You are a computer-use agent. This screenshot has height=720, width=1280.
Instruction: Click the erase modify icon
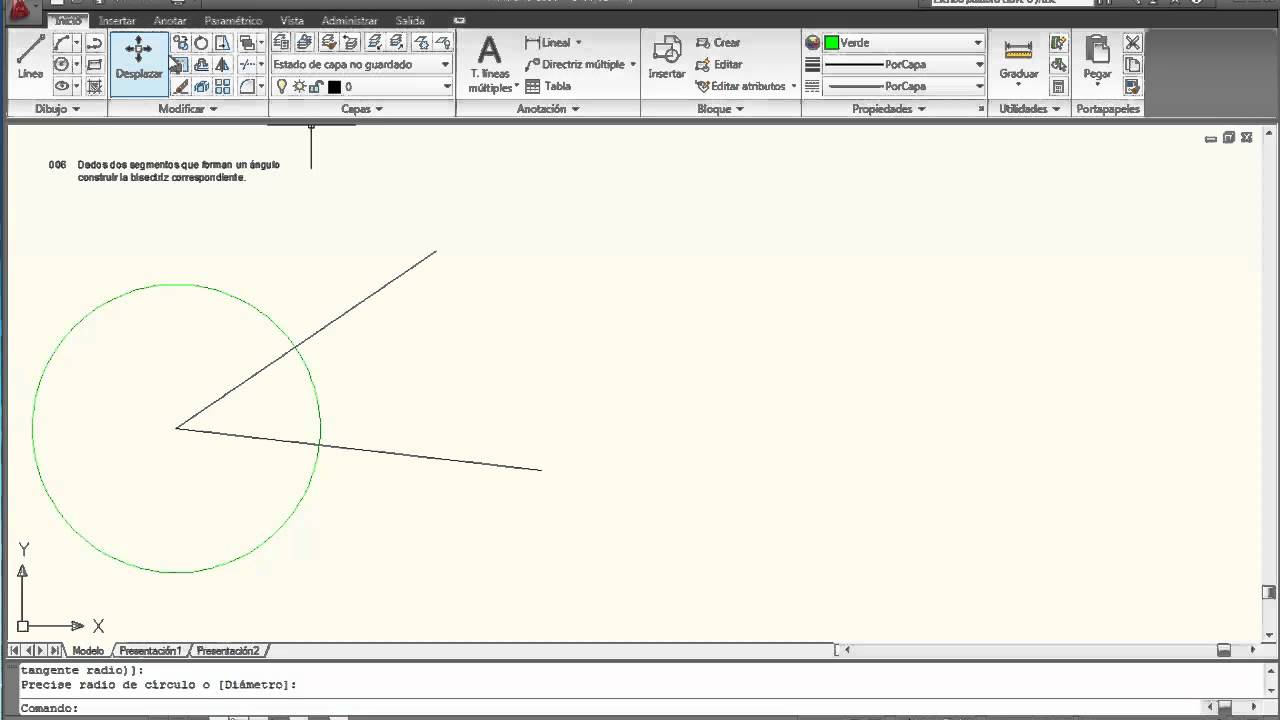click(x=180, y=87)
